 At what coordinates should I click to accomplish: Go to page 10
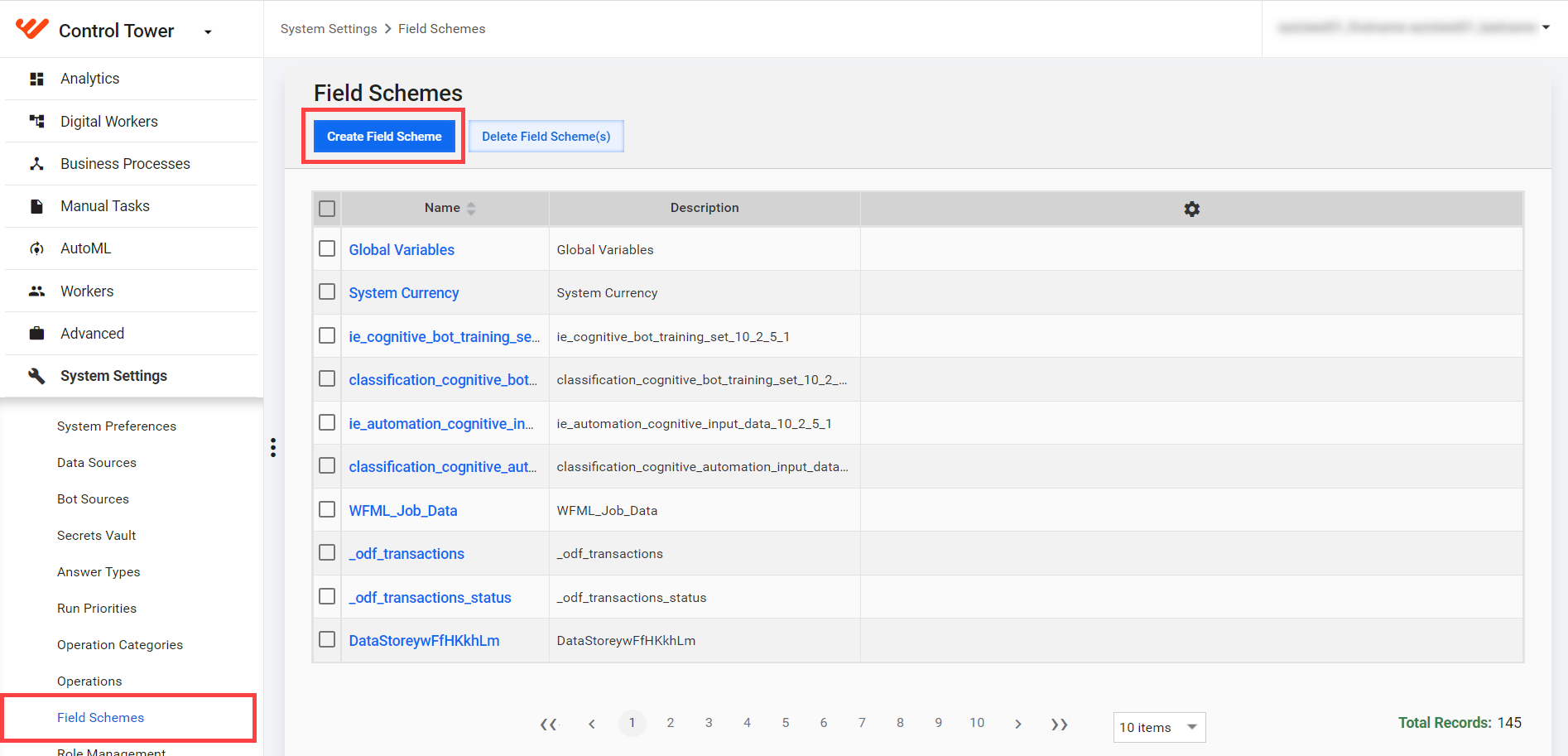(977, 723)
